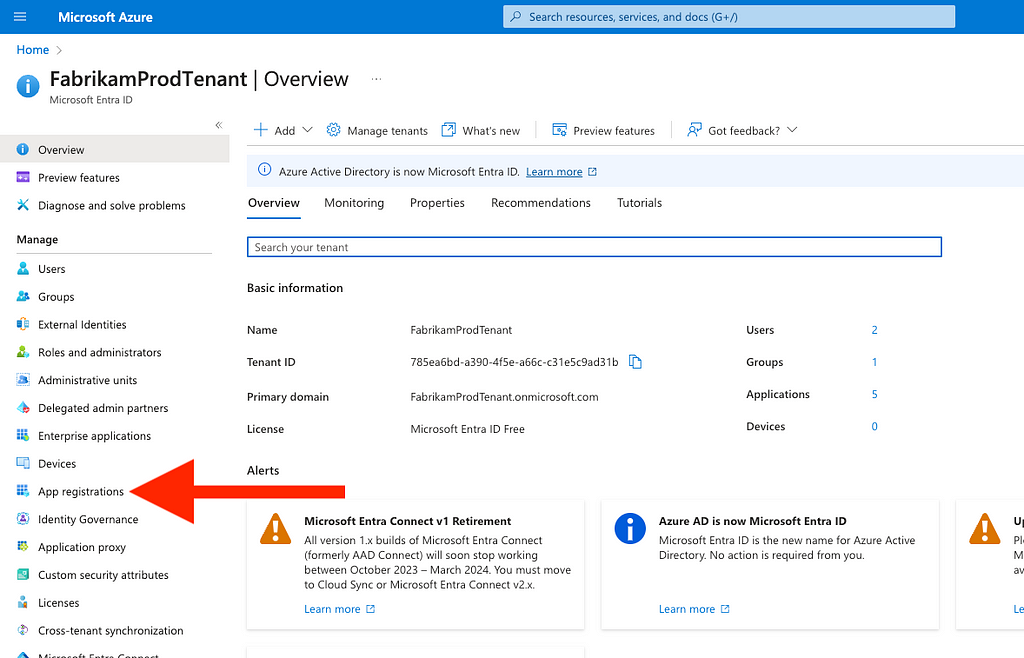Select Overview in the left sidebar
This screenshot has height=658, width=1024.
coord(115,149)
